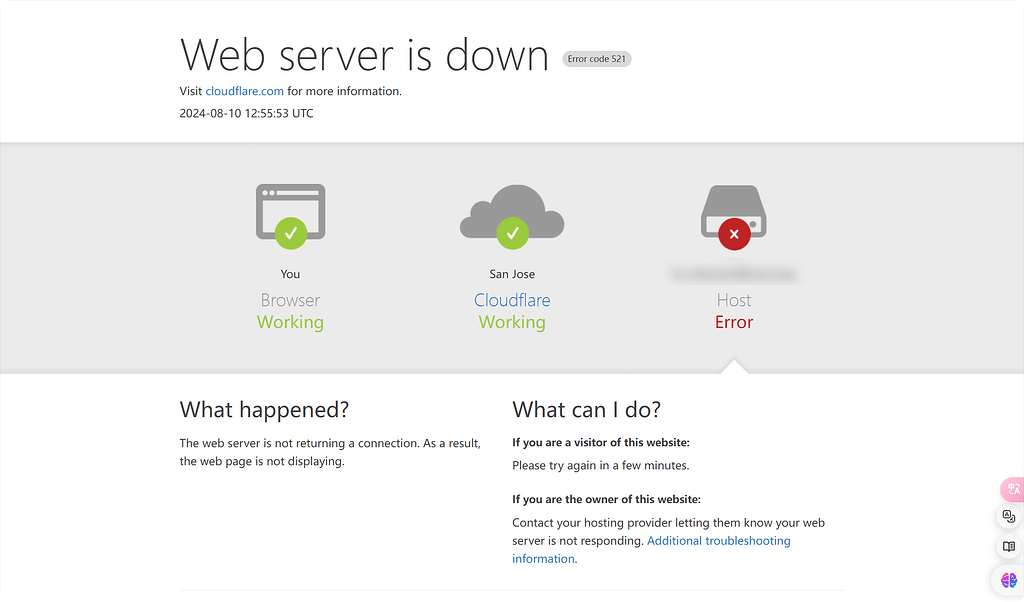Screen dimensions: 1024x602
Task: Follow the blue Cloudflare status link
Action: (512, 300)
